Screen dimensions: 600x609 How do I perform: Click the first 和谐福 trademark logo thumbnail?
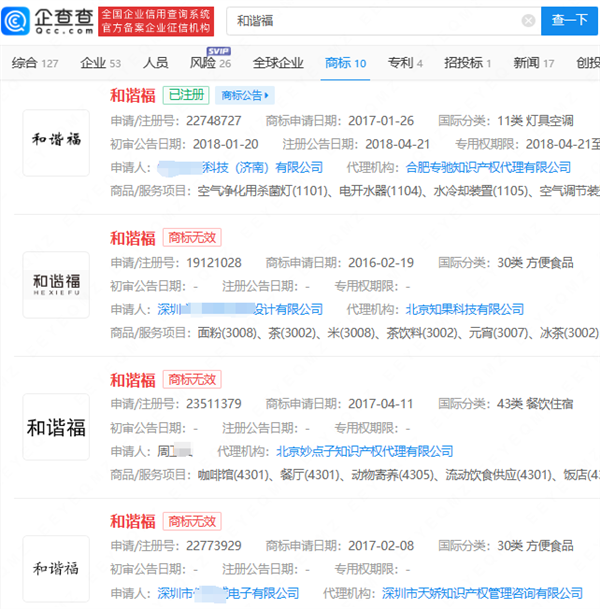tap(55, 142)
